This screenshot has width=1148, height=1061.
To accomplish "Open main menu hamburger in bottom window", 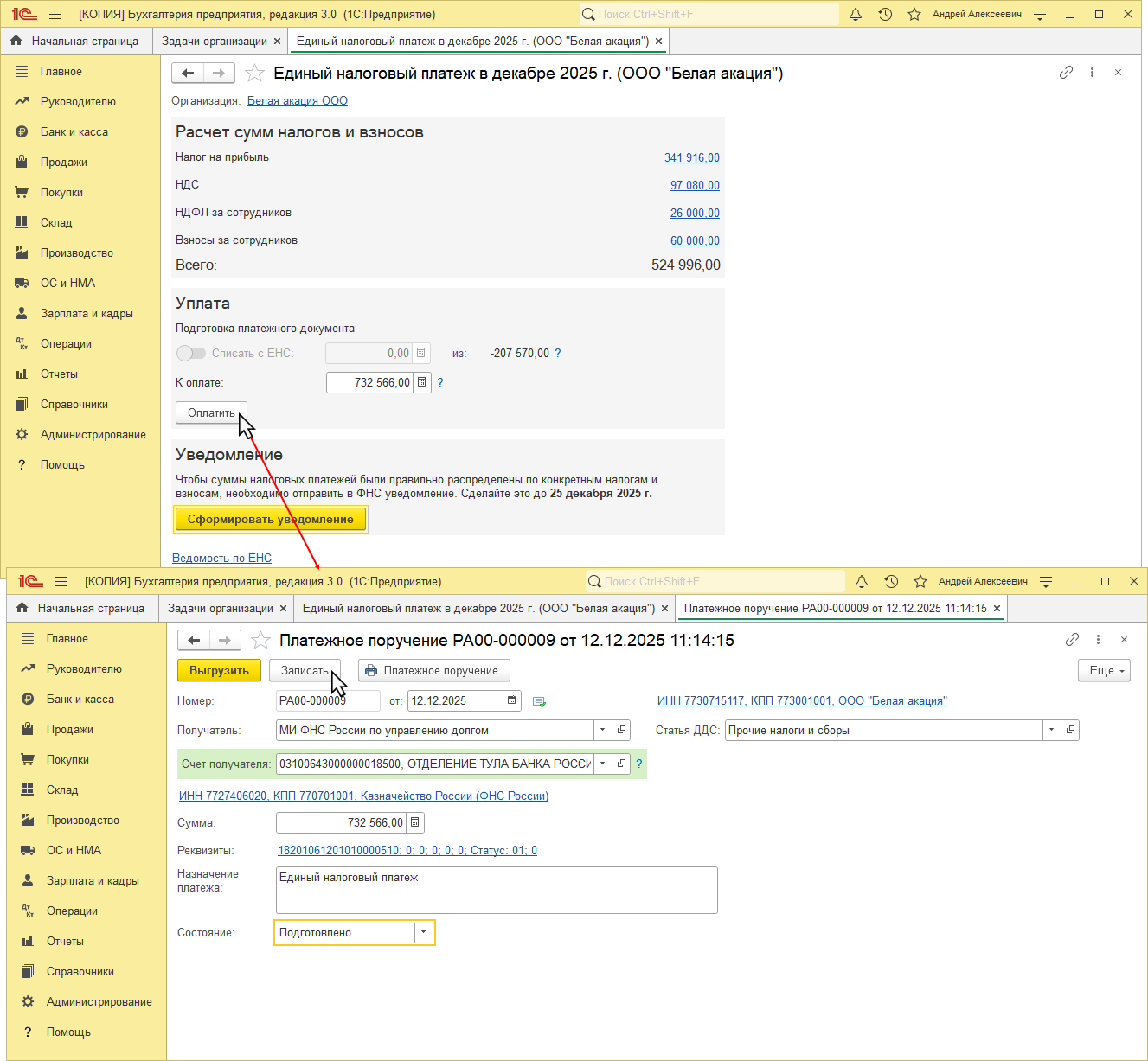I will click(61, 581).
